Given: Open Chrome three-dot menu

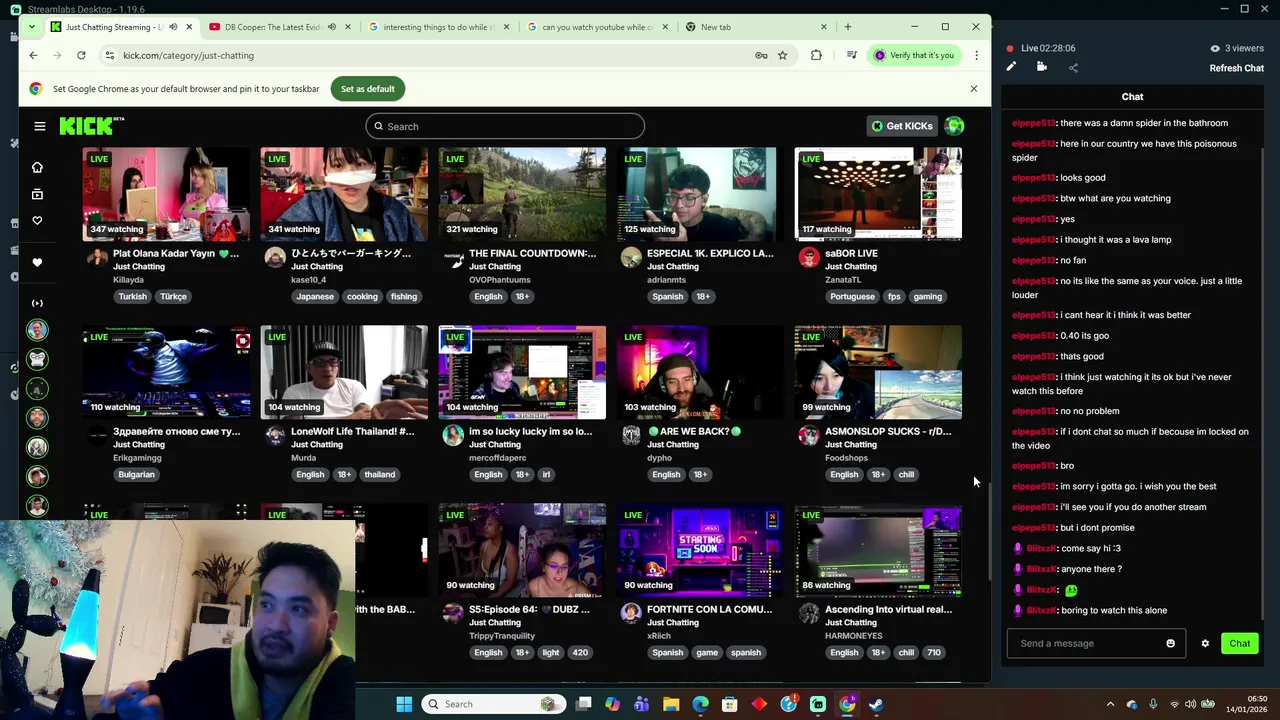Looking at the screenshot, I should coord(976,55).
